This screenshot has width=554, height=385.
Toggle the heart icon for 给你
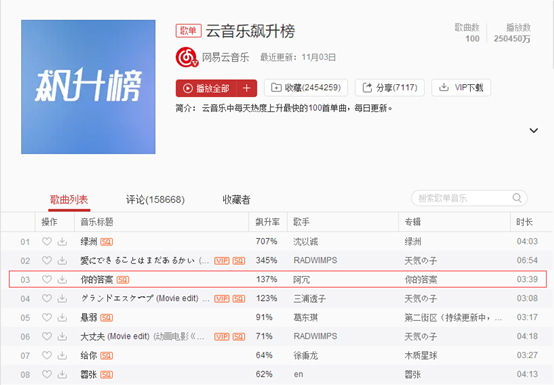pyautogui.click(x=47, y=355)
